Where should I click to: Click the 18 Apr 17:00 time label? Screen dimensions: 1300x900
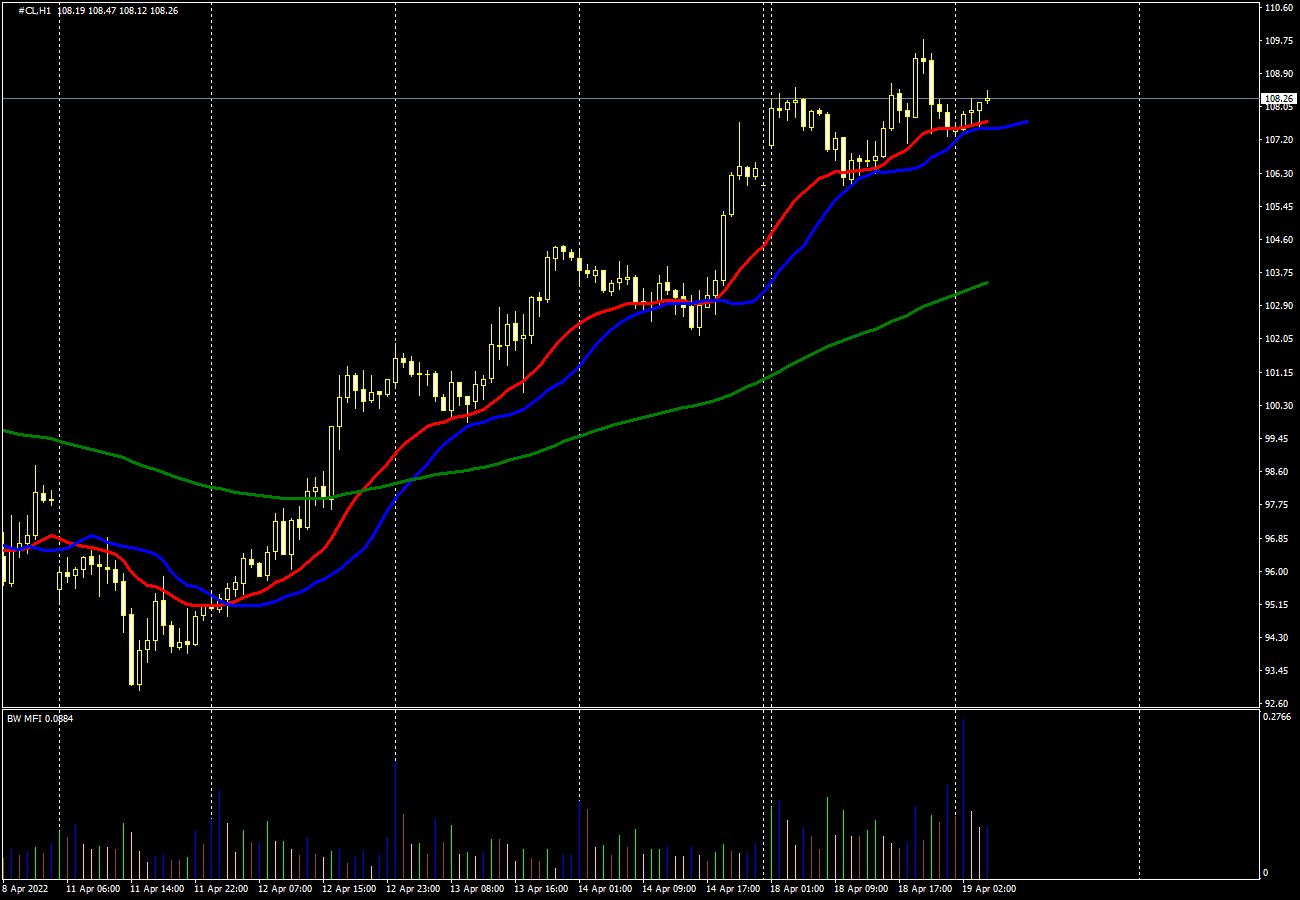(924, 888)
